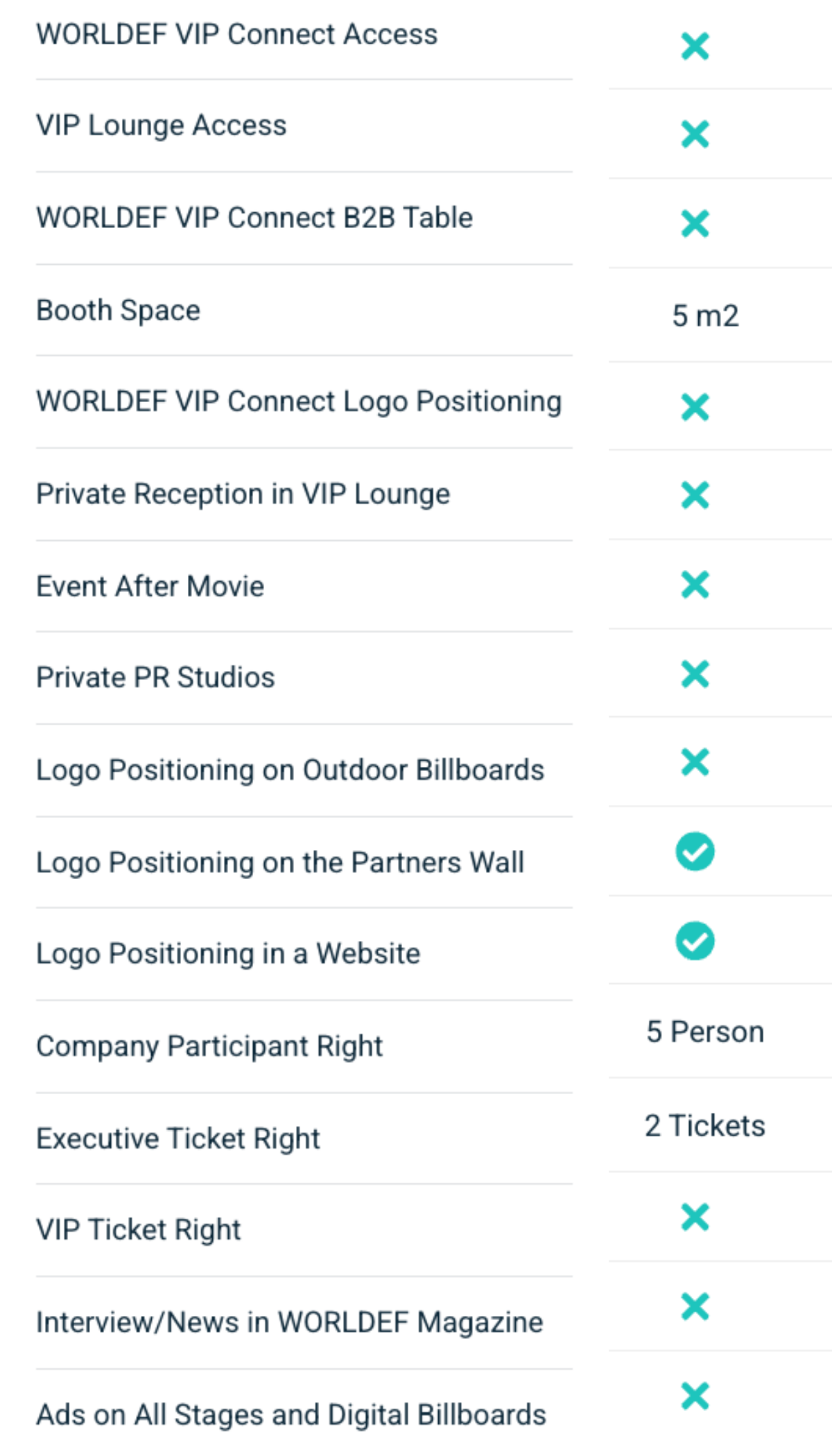The height and width of the screenshot is (1456, 832).
Task: Click the Company Participant Right label
Action: coord(209,1046)
